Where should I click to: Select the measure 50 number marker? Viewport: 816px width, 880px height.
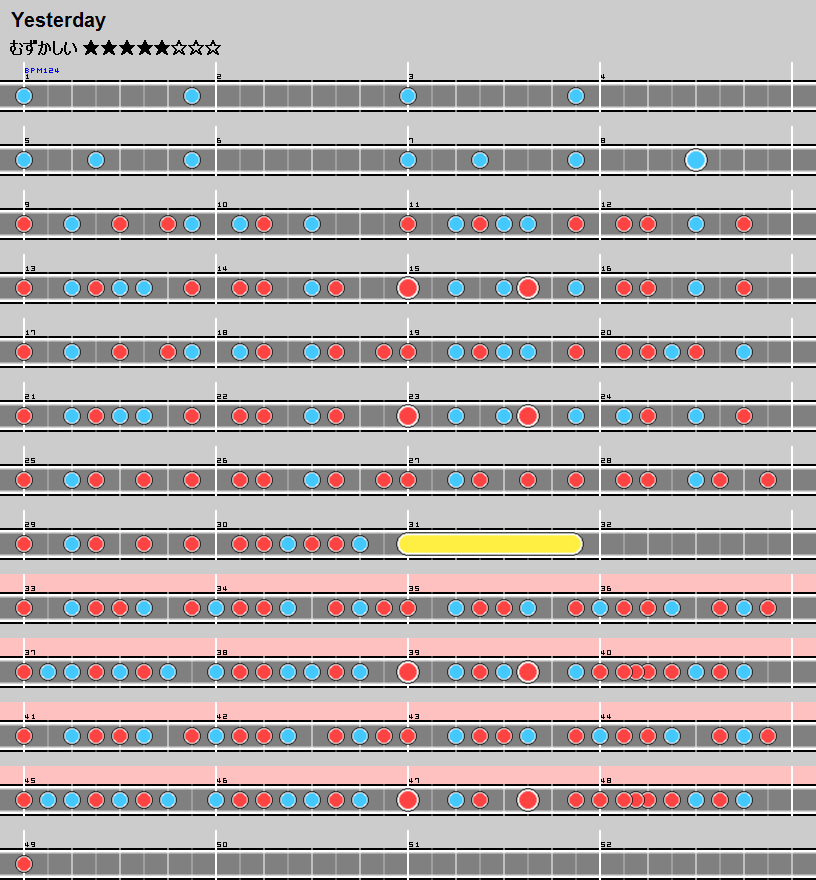pos(221,844)
